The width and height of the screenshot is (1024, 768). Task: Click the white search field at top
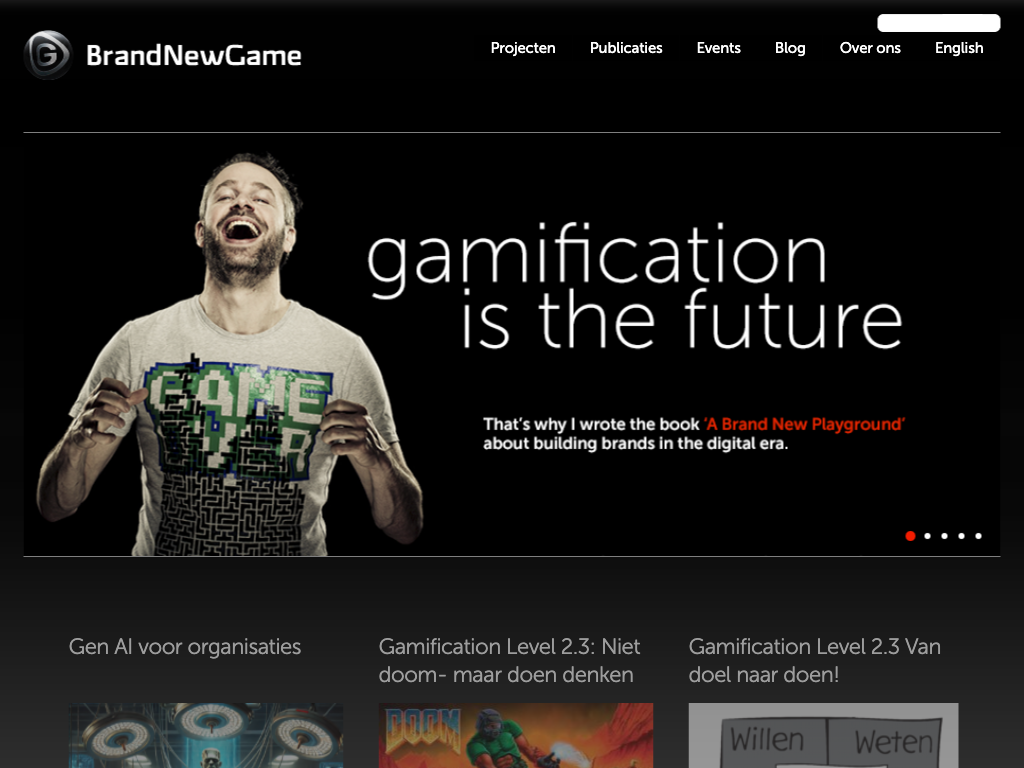click(938, 23)
